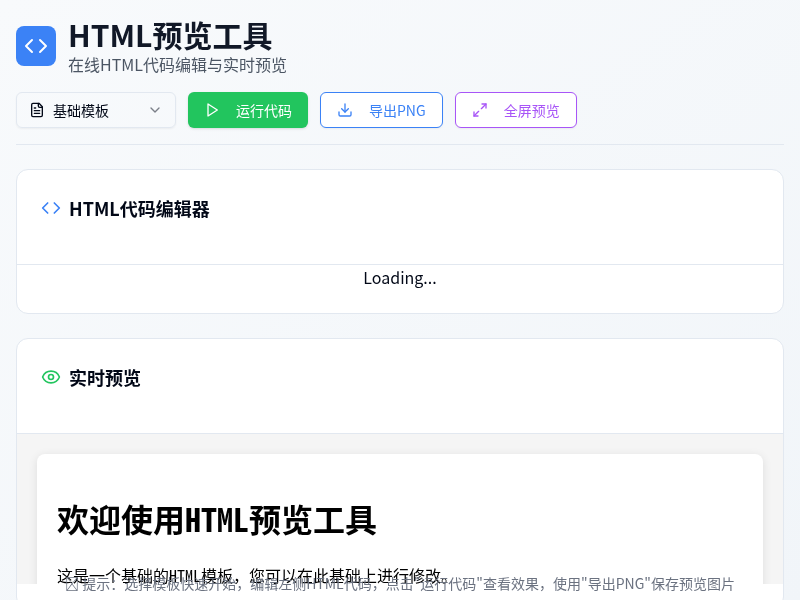The height and width of the screenshot is (600, 800).
Task: Click the document icon in the template selector
Action: click(x=35, y=110)
